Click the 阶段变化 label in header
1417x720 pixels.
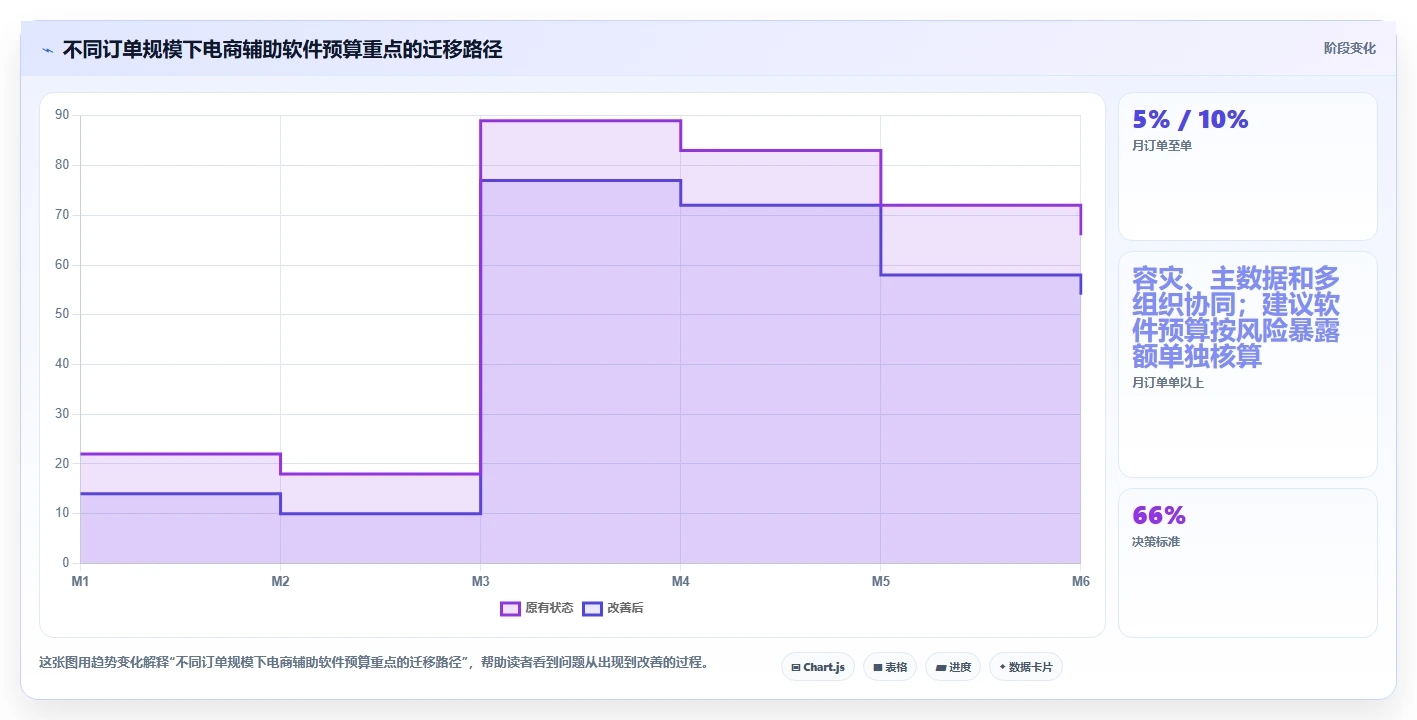(x=1349, y=48)
